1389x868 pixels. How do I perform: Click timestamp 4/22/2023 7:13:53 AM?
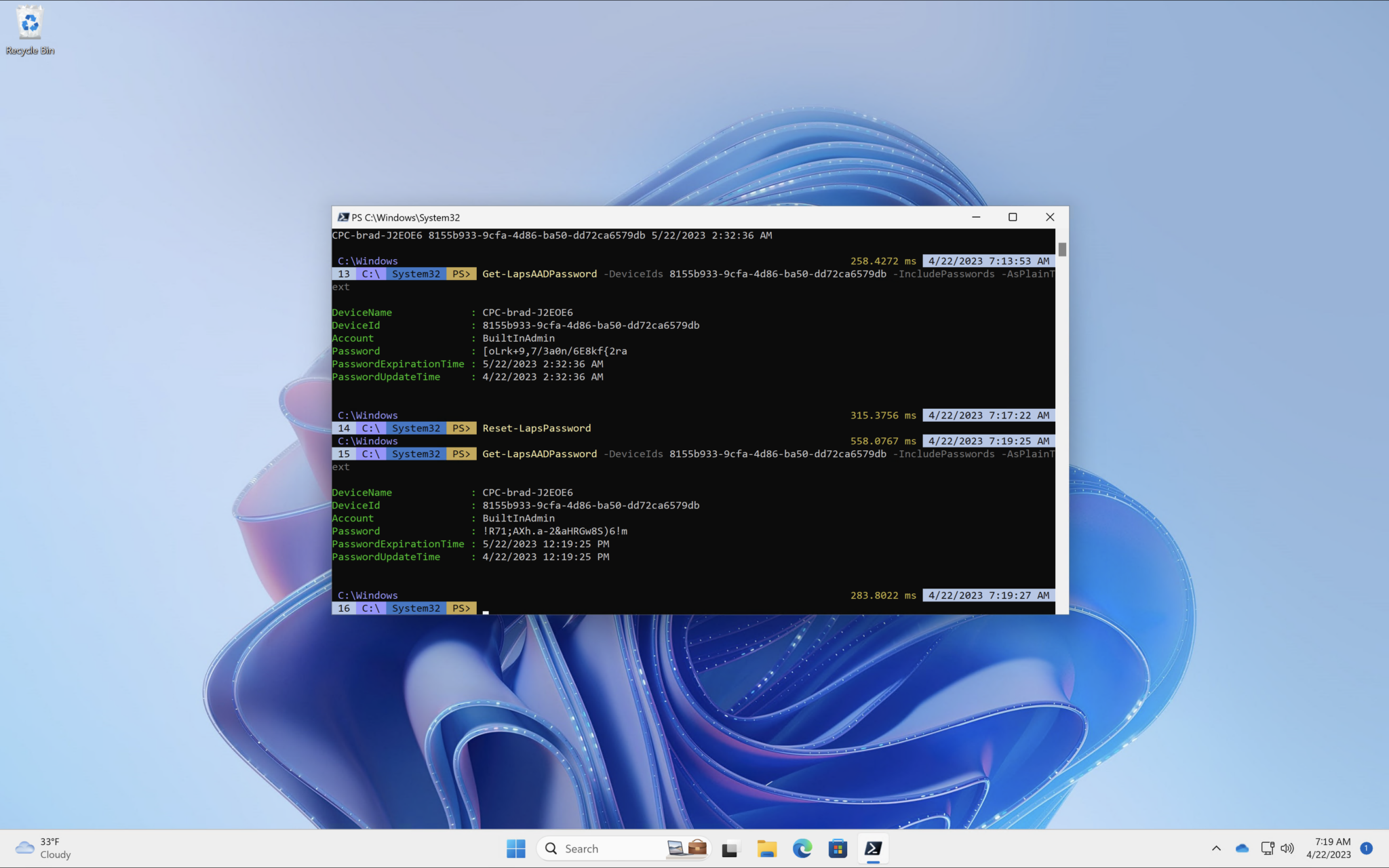point(989,261)
